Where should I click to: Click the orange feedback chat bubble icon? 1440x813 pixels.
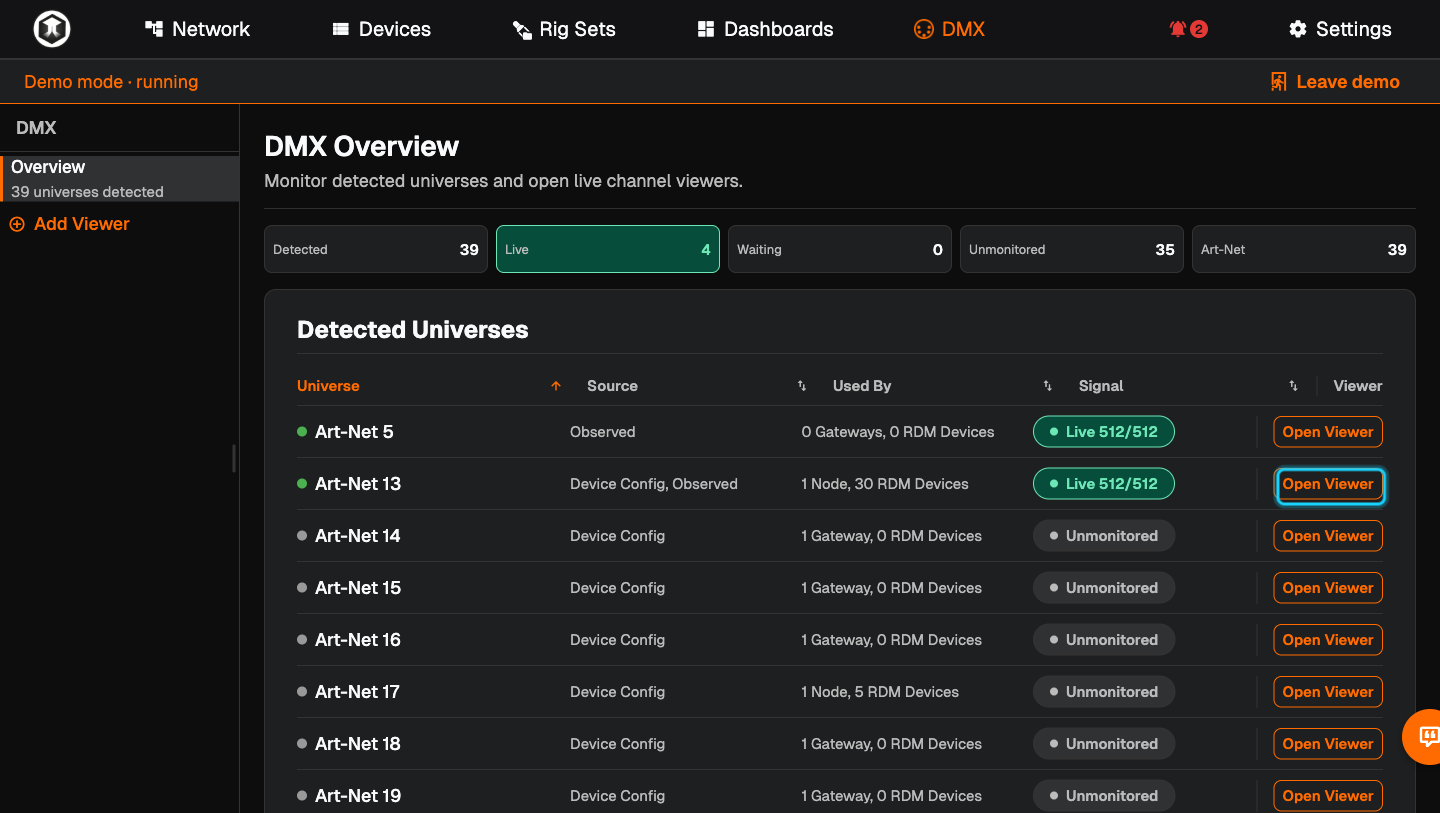(1427, 737)
